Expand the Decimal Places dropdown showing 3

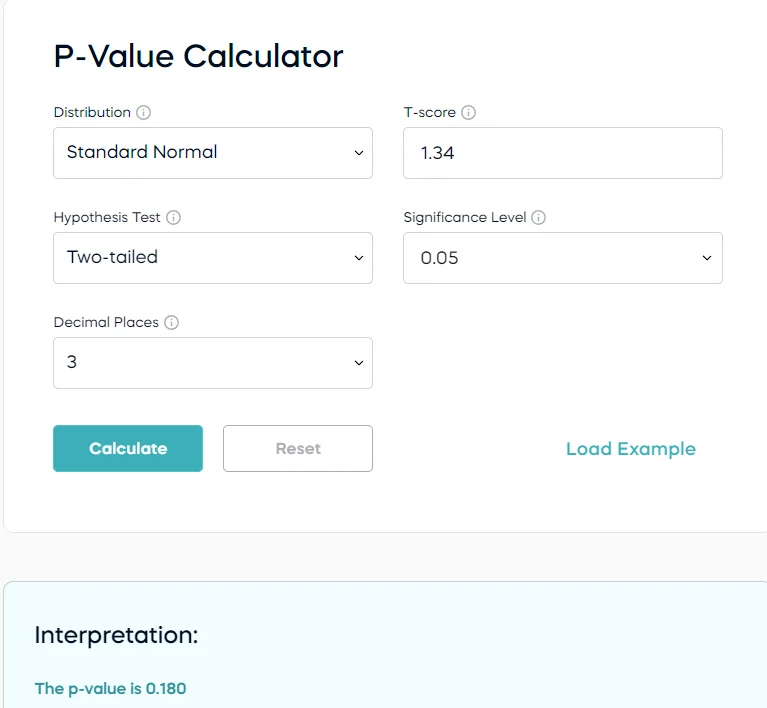[212, 363]
